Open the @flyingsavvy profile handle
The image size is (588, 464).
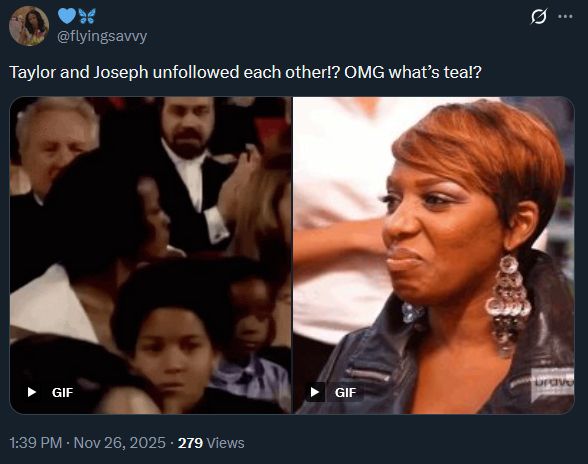point(102,36)
